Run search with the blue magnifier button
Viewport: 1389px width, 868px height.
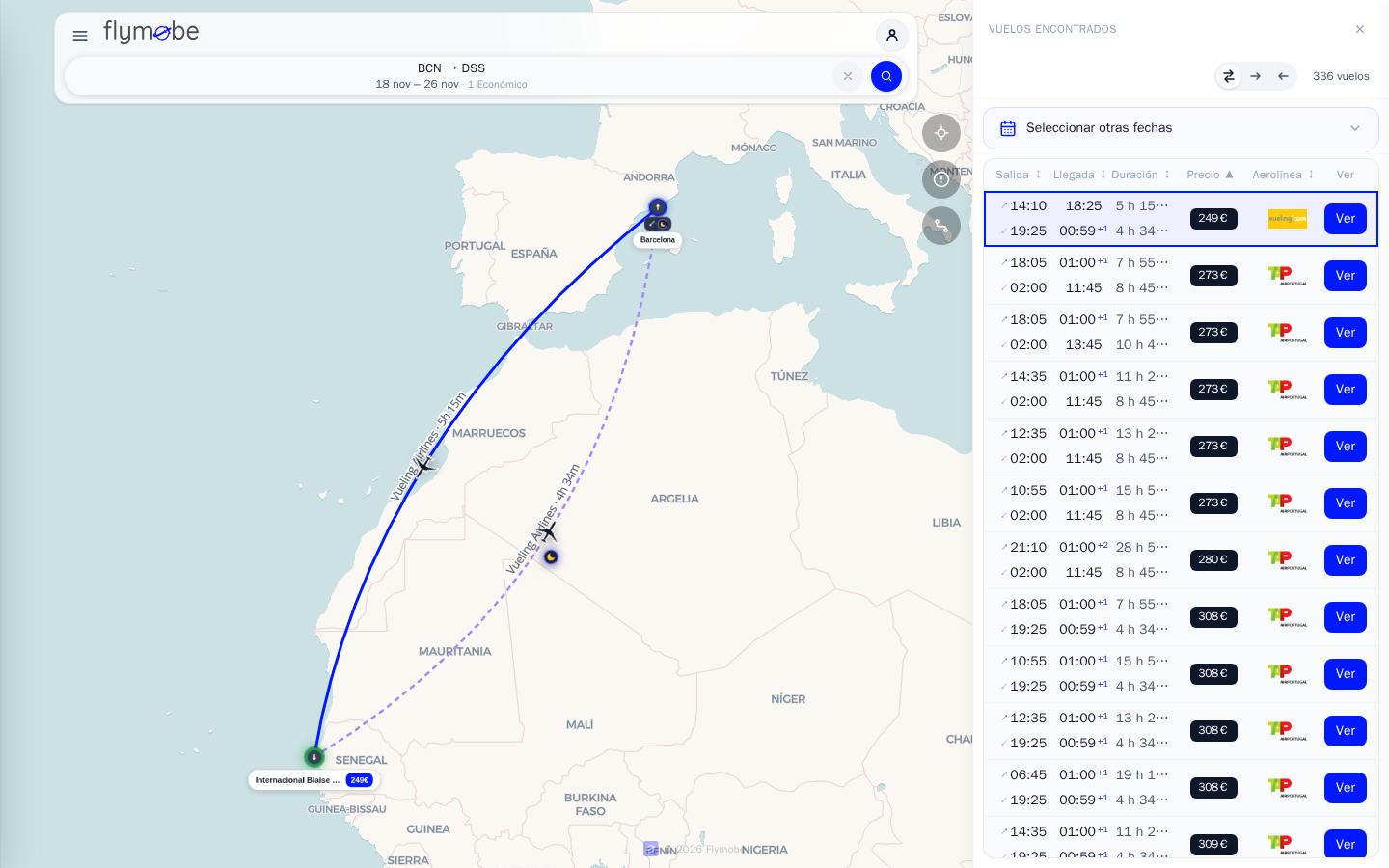886,76
